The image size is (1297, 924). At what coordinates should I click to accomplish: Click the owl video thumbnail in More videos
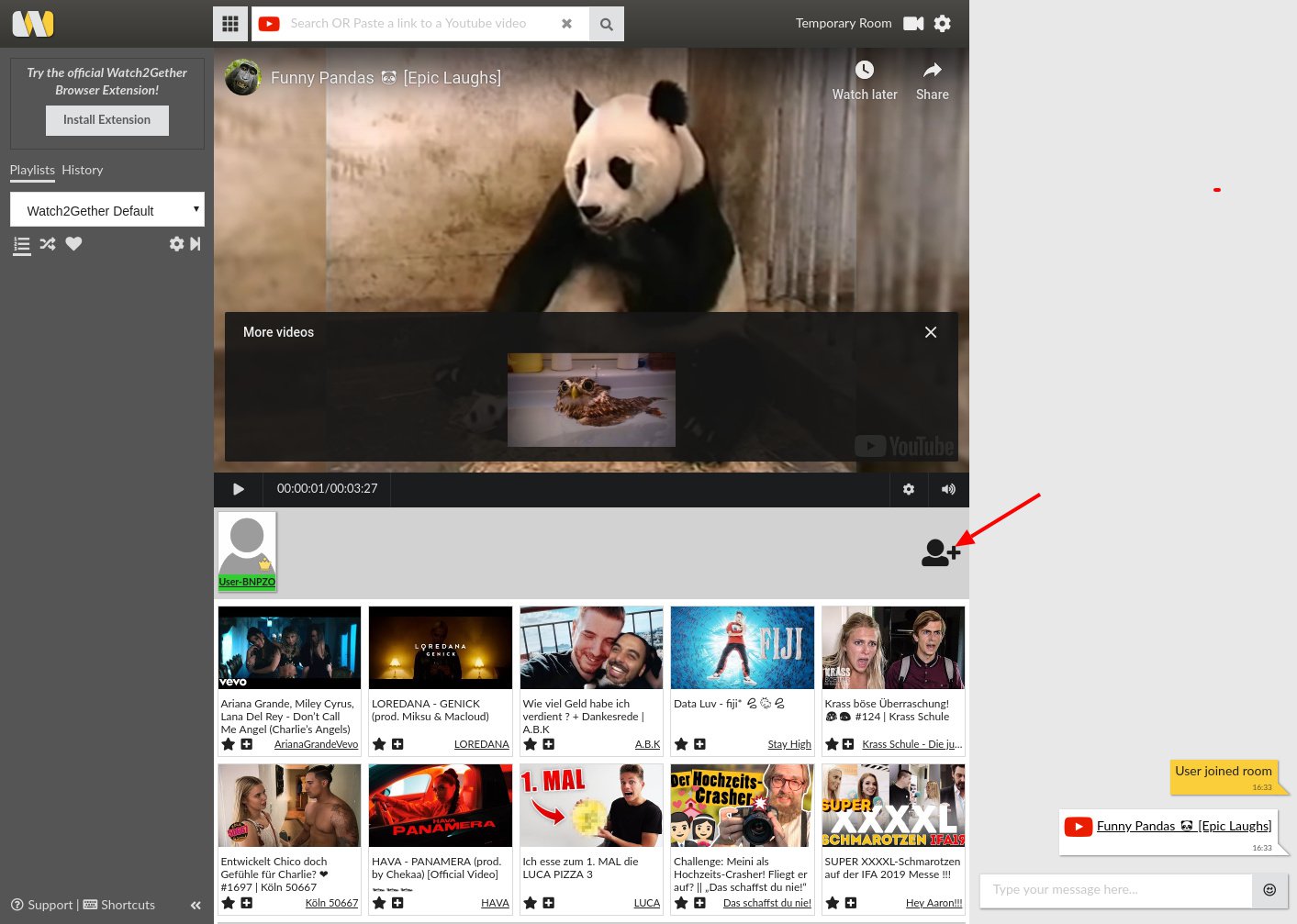pos(591,399)
